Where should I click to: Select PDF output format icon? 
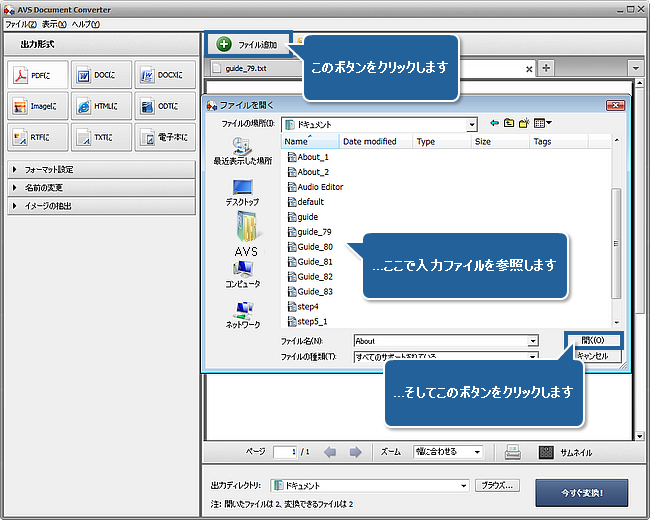[x=37, y=74]
